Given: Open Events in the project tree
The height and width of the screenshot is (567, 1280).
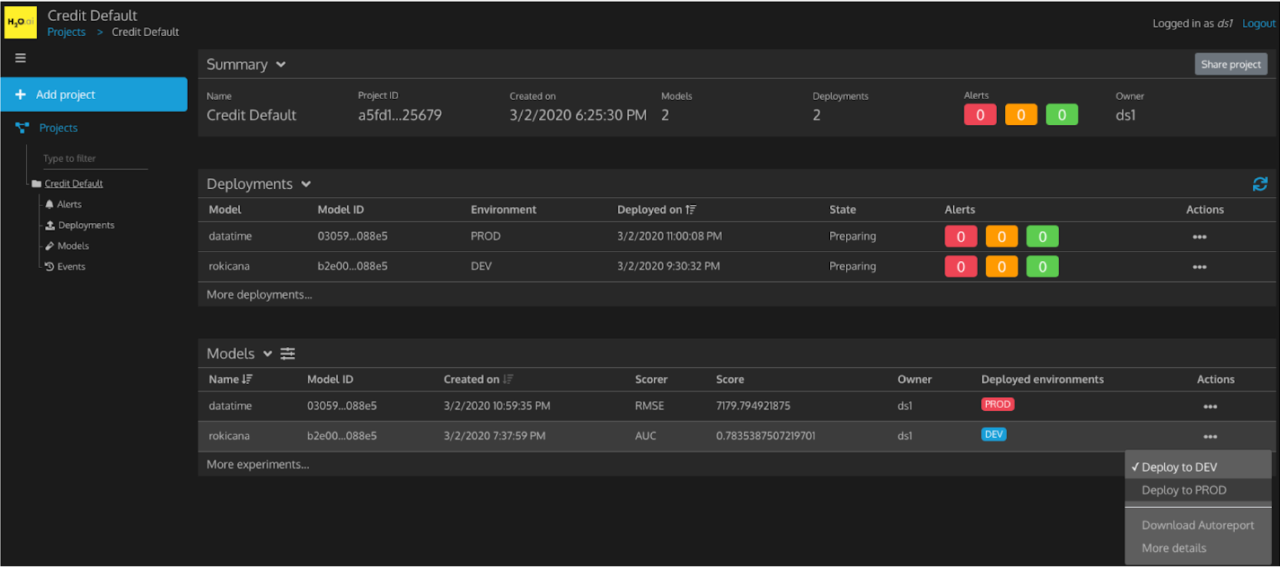Looking at the screenshot, I should pyautogui.click(x=71, y=267).
